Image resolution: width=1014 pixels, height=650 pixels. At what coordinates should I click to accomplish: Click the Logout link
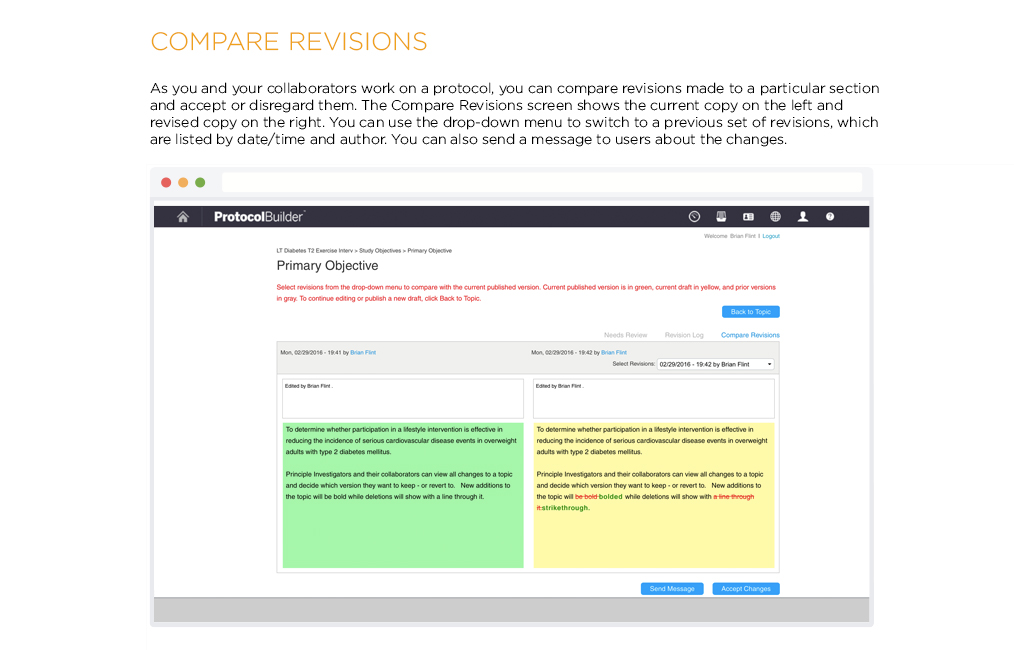click(x=771, y=236)
